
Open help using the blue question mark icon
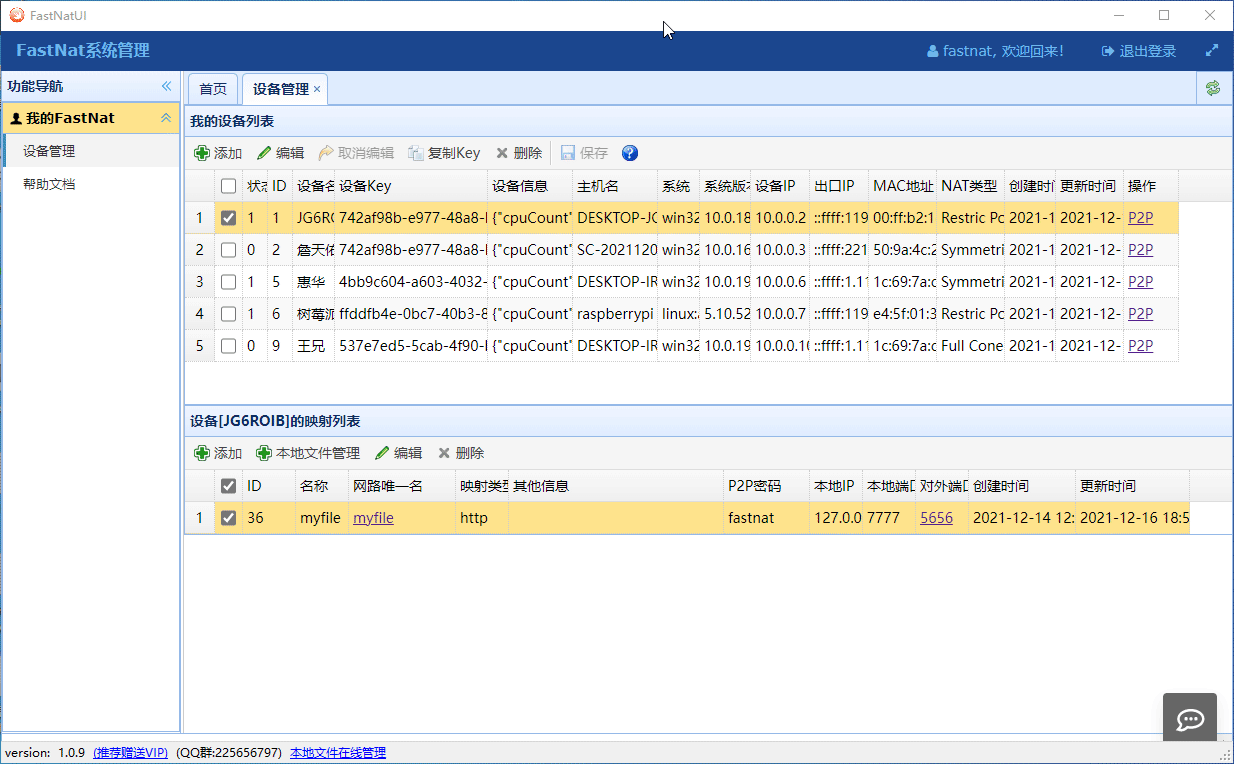click(629, 152)
